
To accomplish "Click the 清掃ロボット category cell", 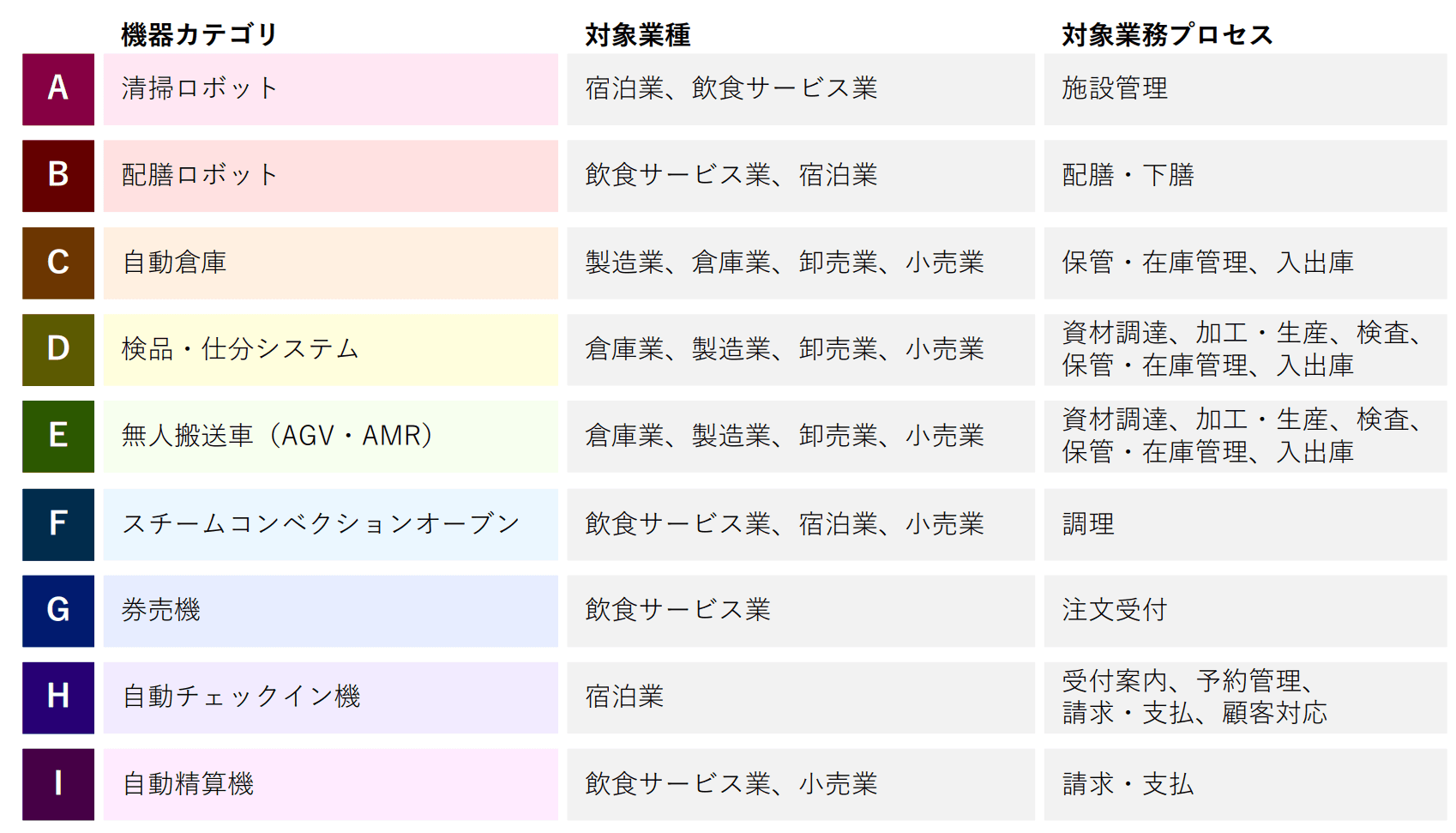I will pyautogui.click(x=330, y=89).
